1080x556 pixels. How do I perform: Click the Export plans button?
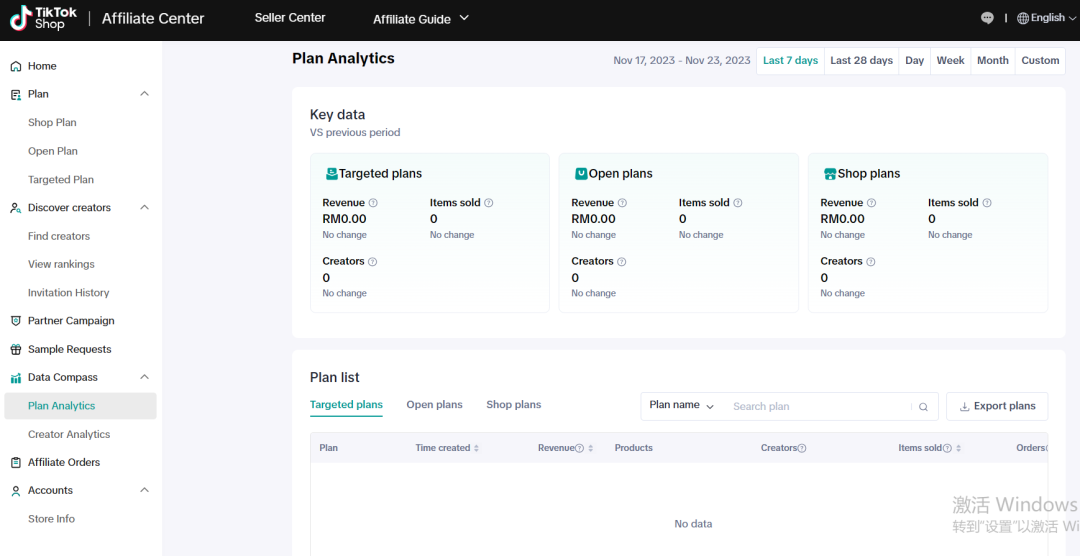pyautogui.click(x=997, y=406)
